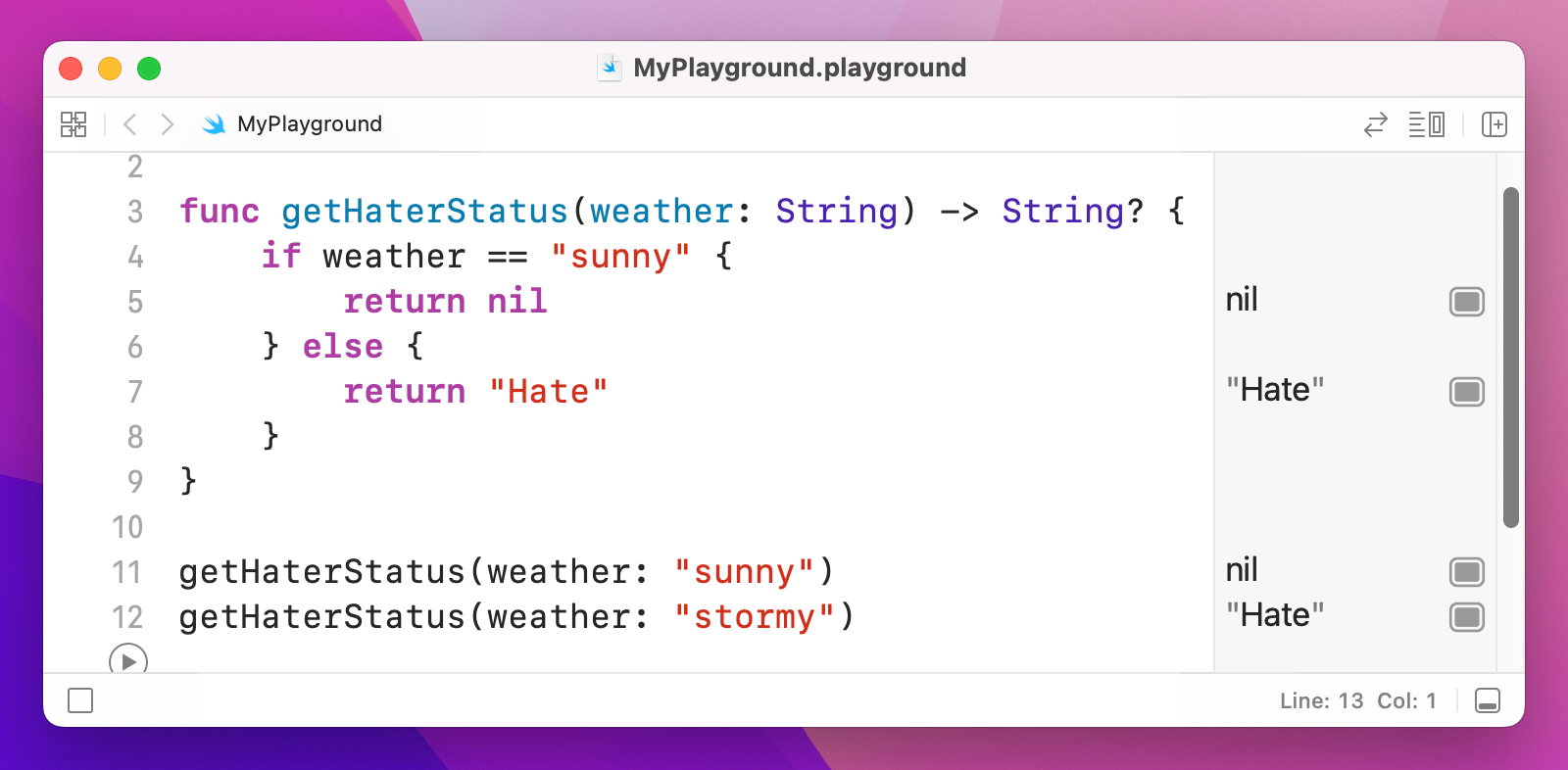Click the else keyword on line 6
The height and width of the screenshot is (770, 1568).
point(343,347)
